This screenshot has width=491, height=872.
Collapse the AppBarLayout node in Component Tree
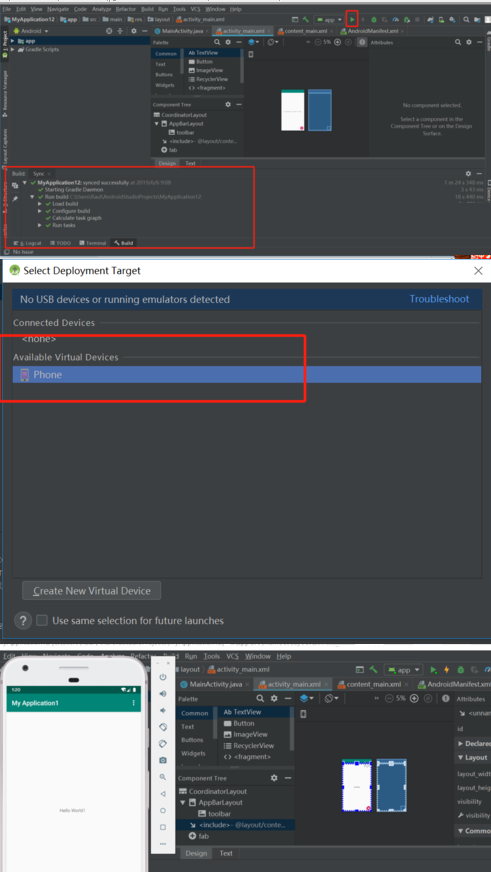[183, 802]
